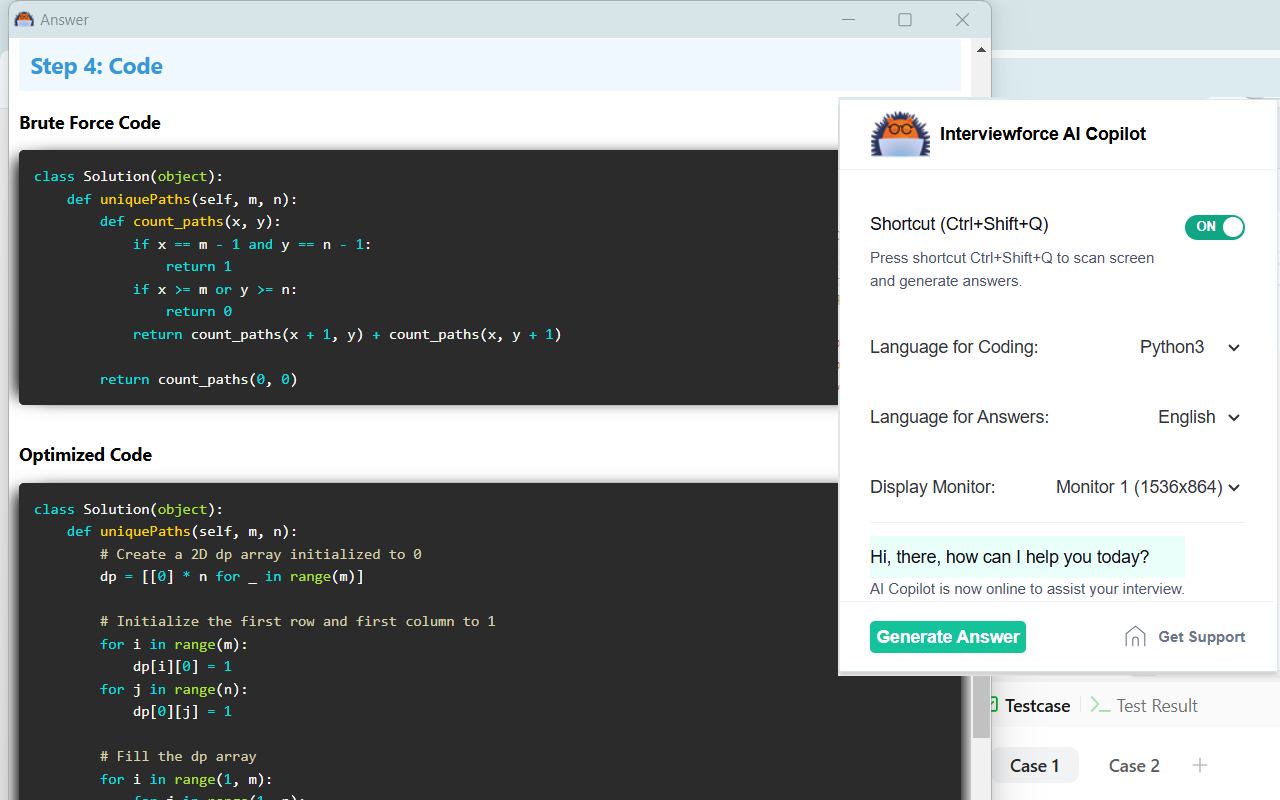Expand the Language for Answers English dropdown
The width and height of the screenshot is (1280, 800).
[x=1198, y=417]
